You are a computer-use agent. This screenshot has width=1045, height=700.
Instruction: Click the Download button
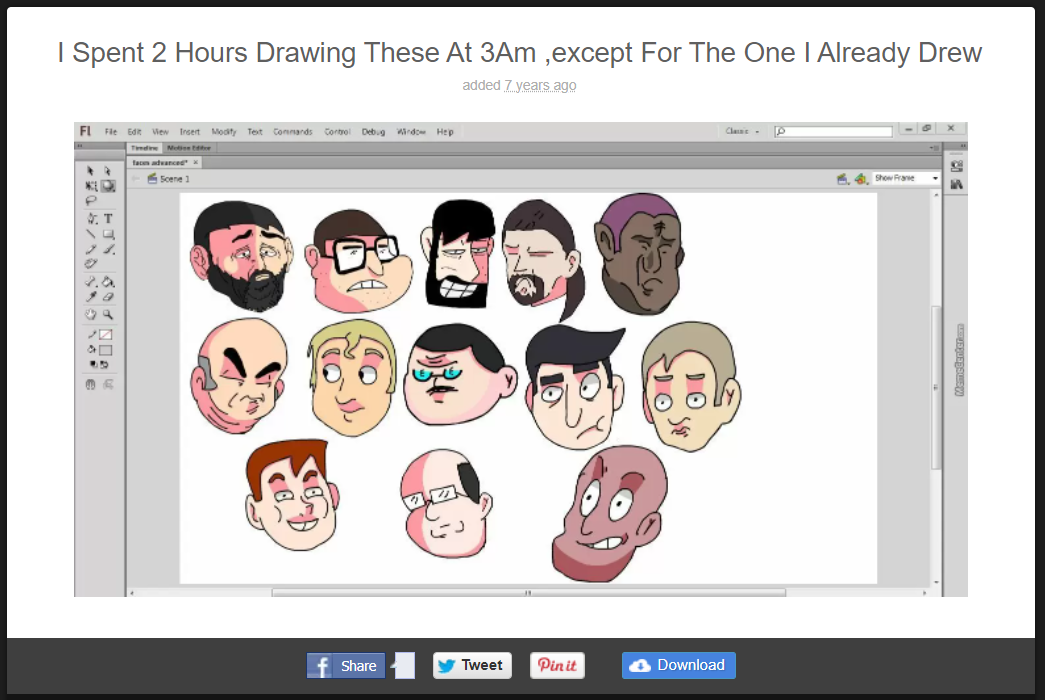tap(678, 665)
